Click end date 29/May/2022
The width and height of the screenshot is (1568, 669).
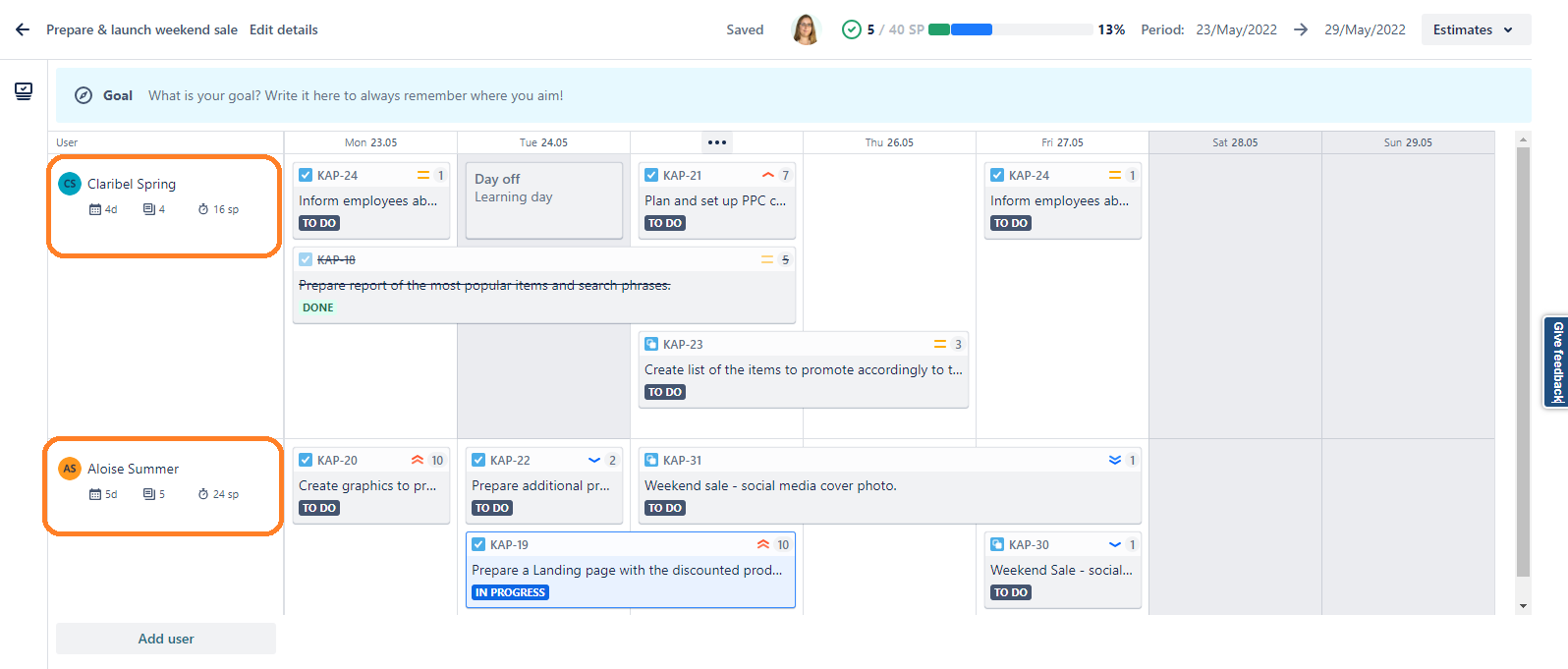(1365, 29)
